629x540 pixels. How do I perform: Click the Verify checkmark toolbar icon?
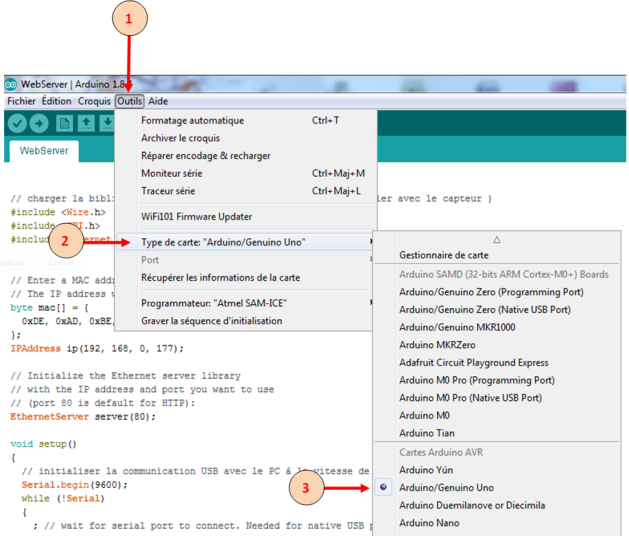click(17, 124)
